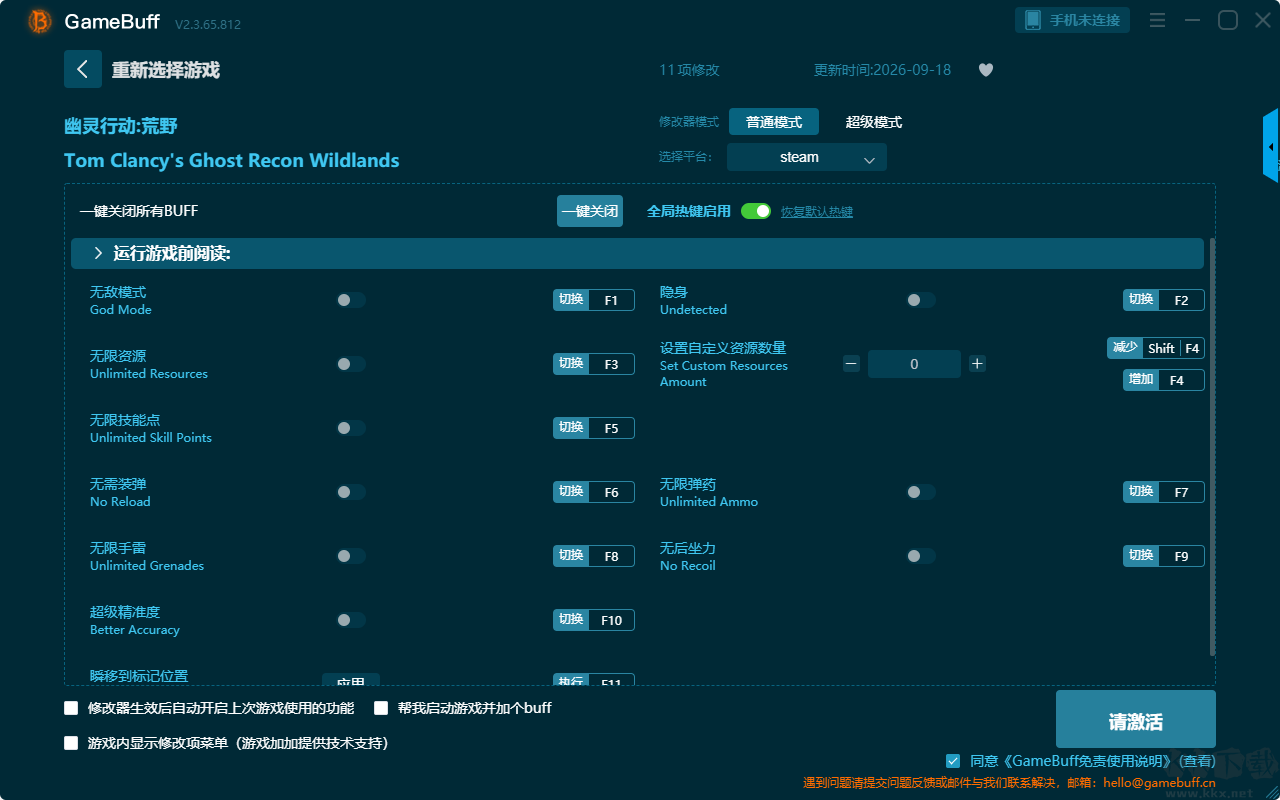Toggle No Reload switch

pyautogui.click(x=351, y=492)
